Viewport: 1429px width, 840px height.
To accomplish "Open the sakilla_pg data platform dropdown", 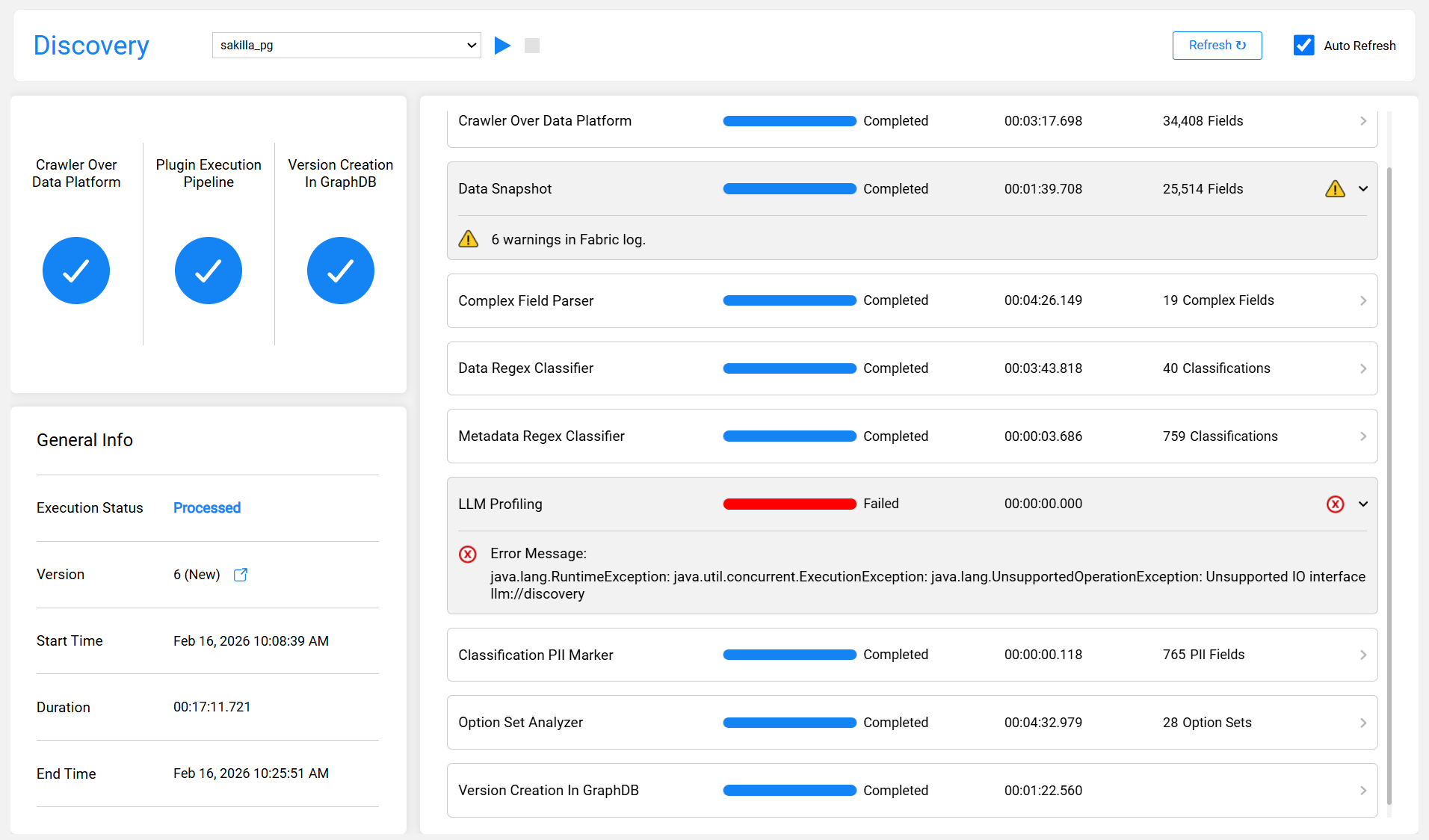I will (347, 45).
